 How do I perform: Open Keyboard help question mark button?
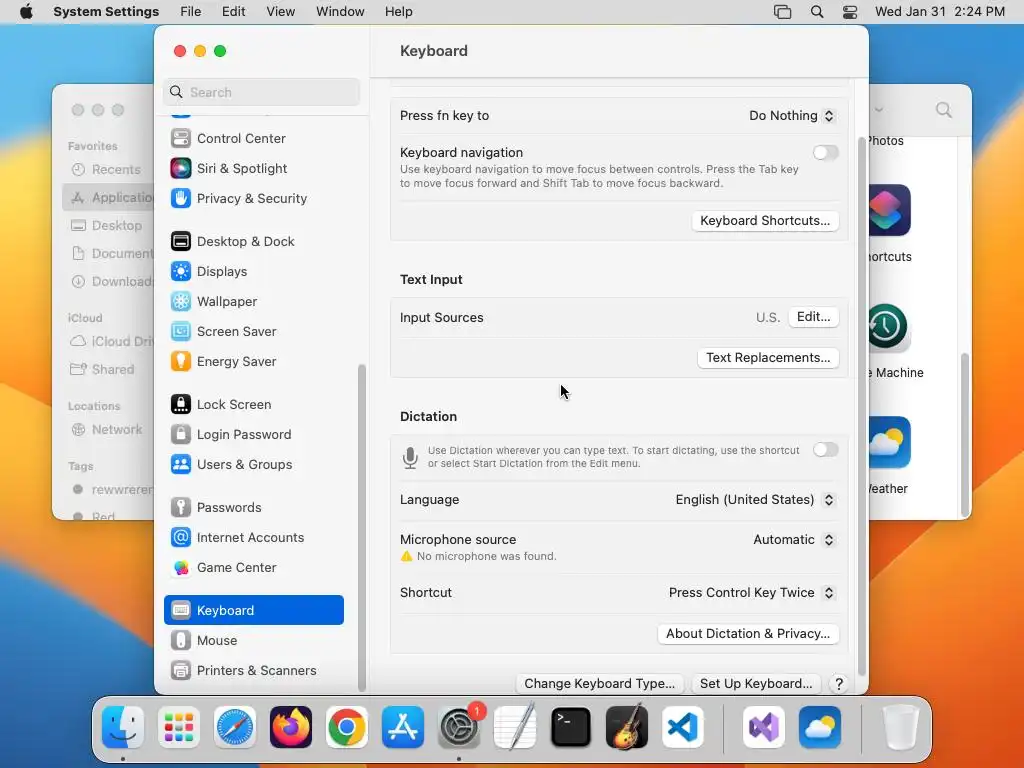coord(839,684)
